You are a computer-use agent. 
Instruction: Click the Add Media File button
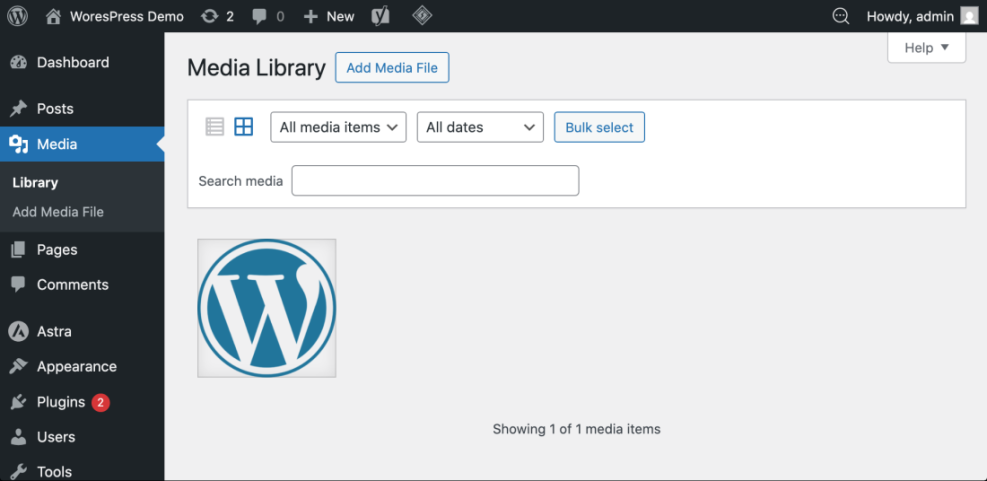(x=392, y=67)
